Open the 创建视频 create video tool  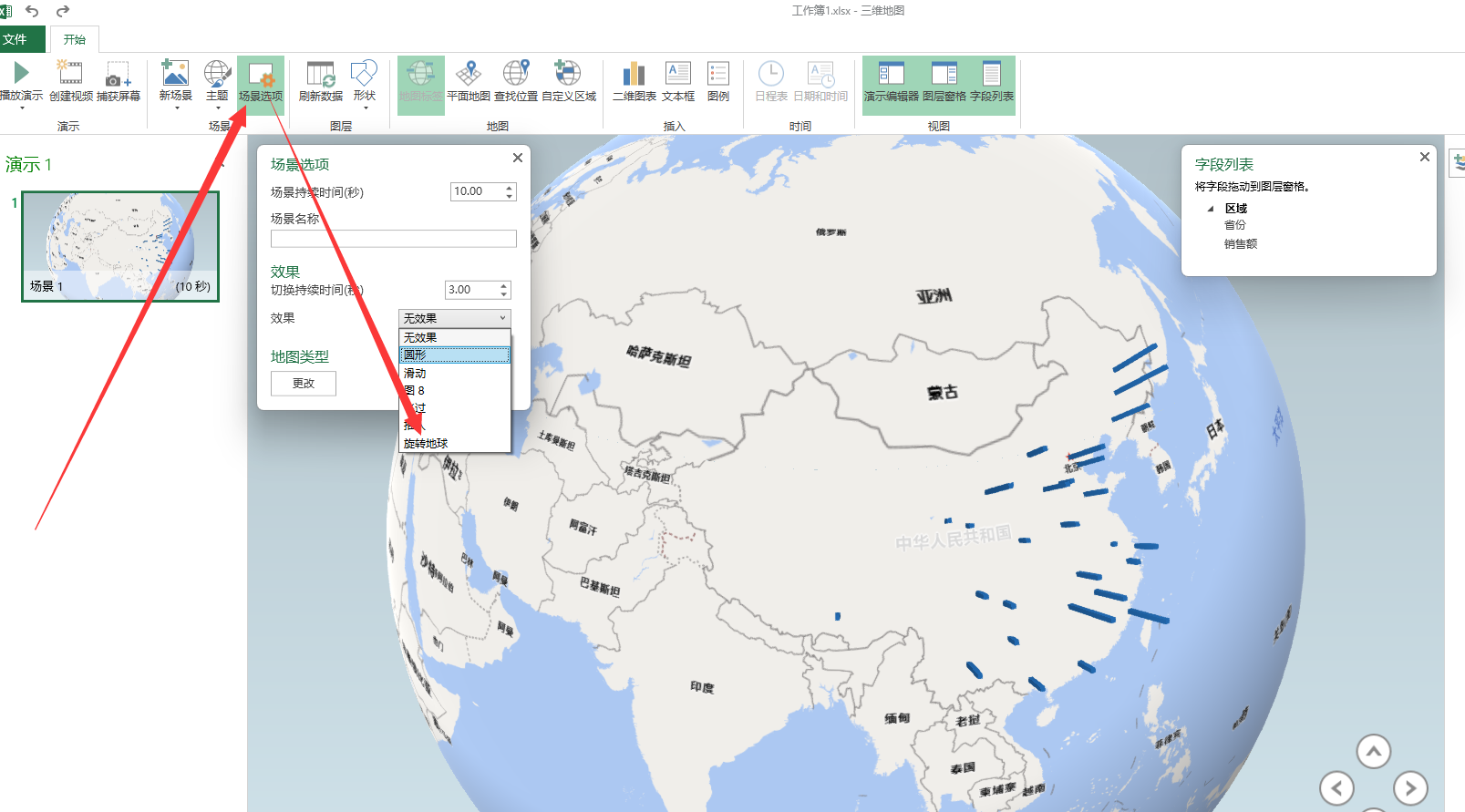tap(70, 73)
